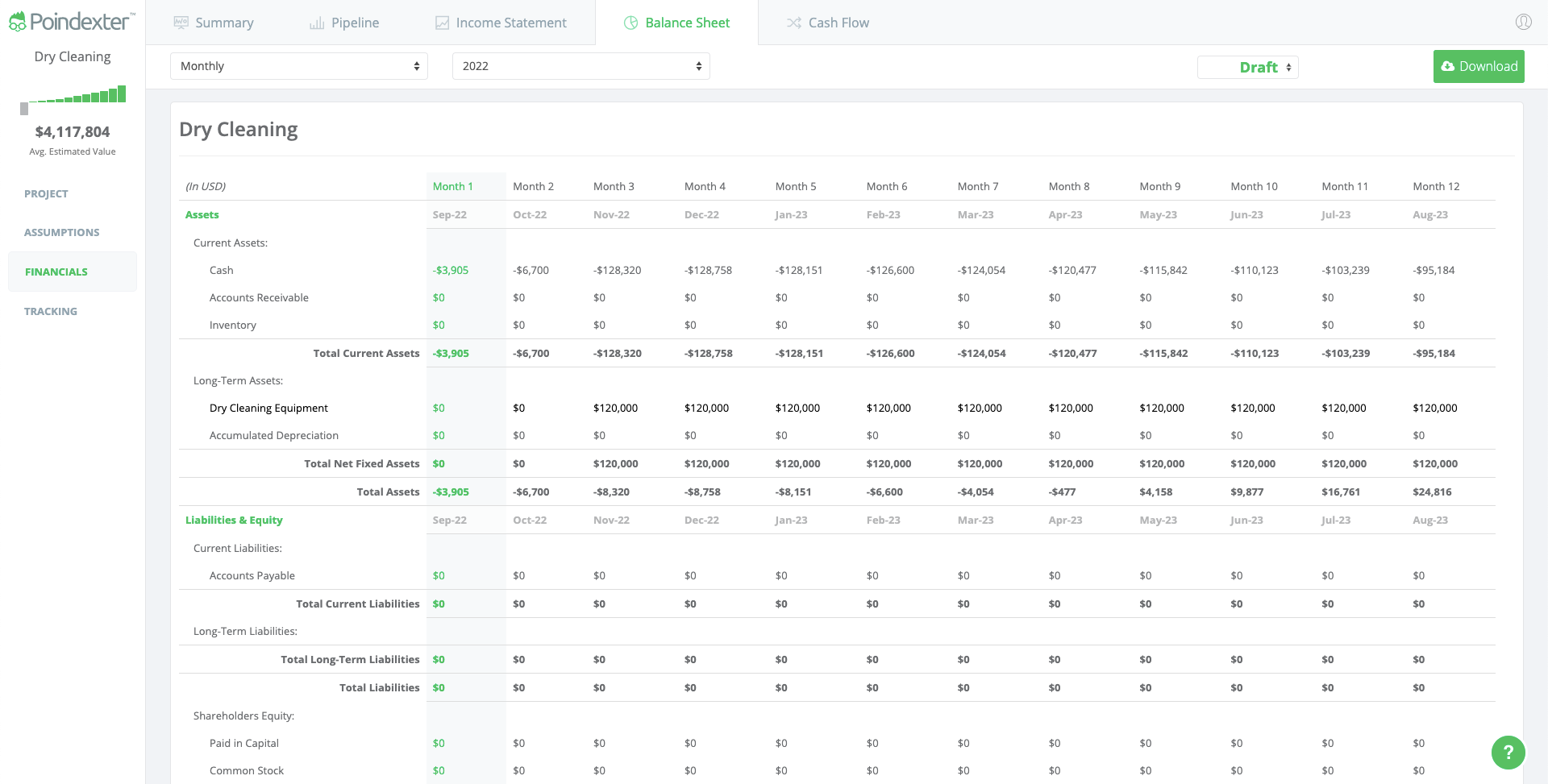Click the Dry Cleaning Equipment row label

(x=268, y=408)
